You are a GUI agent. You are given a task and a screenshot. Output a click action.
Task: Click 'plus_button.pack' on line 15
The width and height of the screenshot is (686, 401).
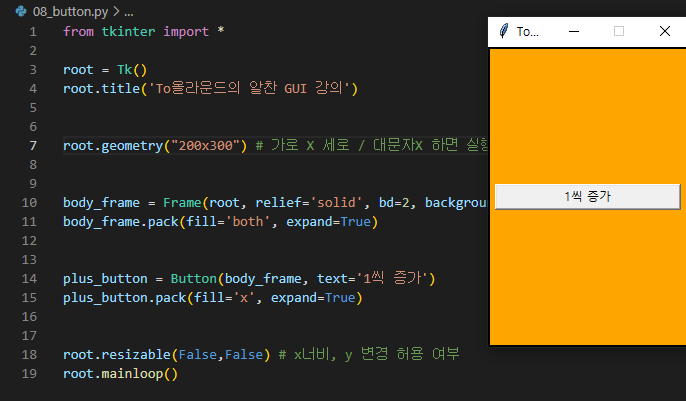[x=125, y=298]
